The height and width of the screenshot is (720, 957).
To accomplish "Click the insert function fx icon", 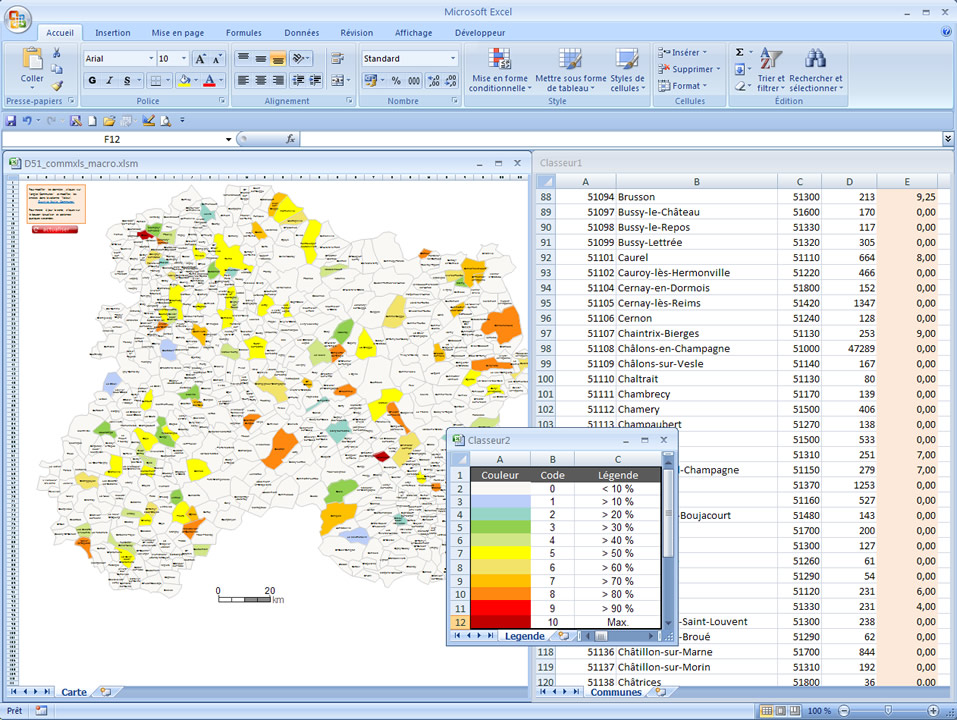I will point(291,139).
